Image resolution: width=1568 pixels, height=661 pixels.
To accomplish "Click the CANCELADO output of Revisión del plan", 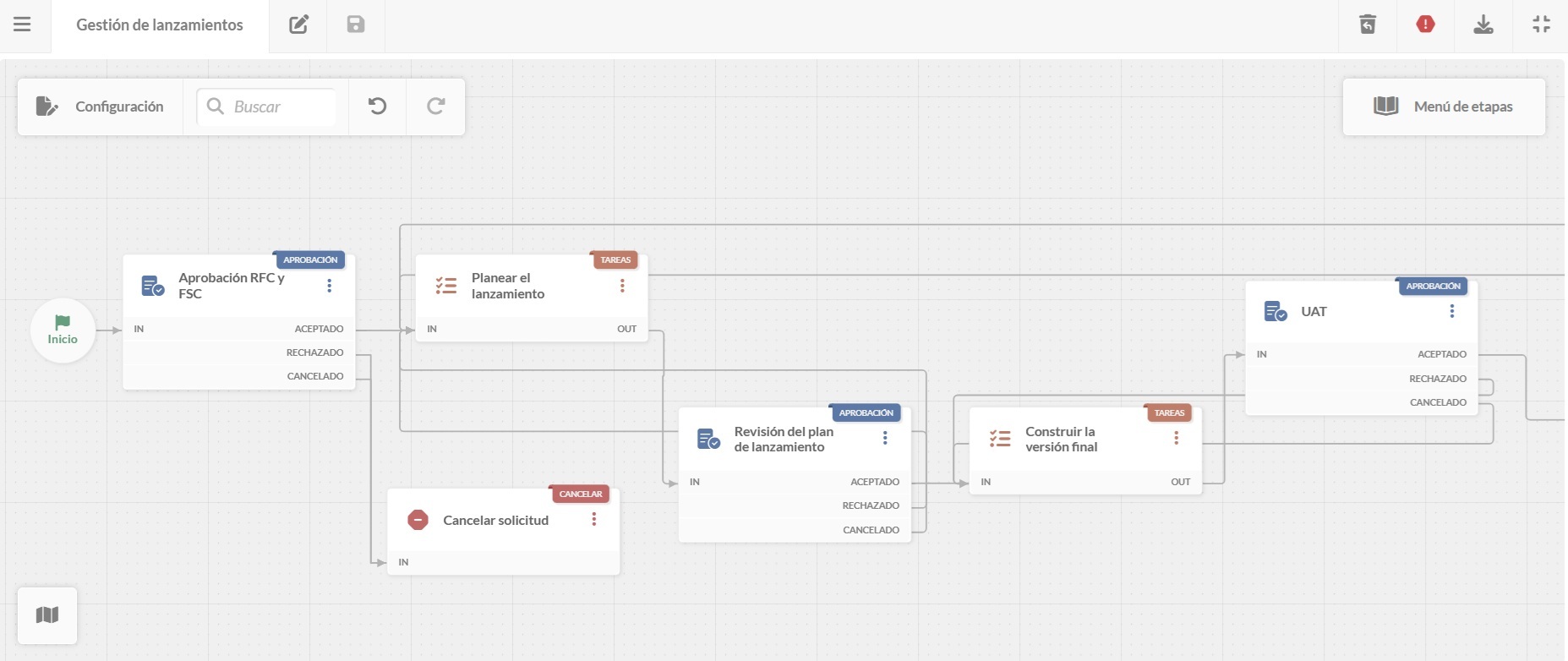I will click(871, 530).
